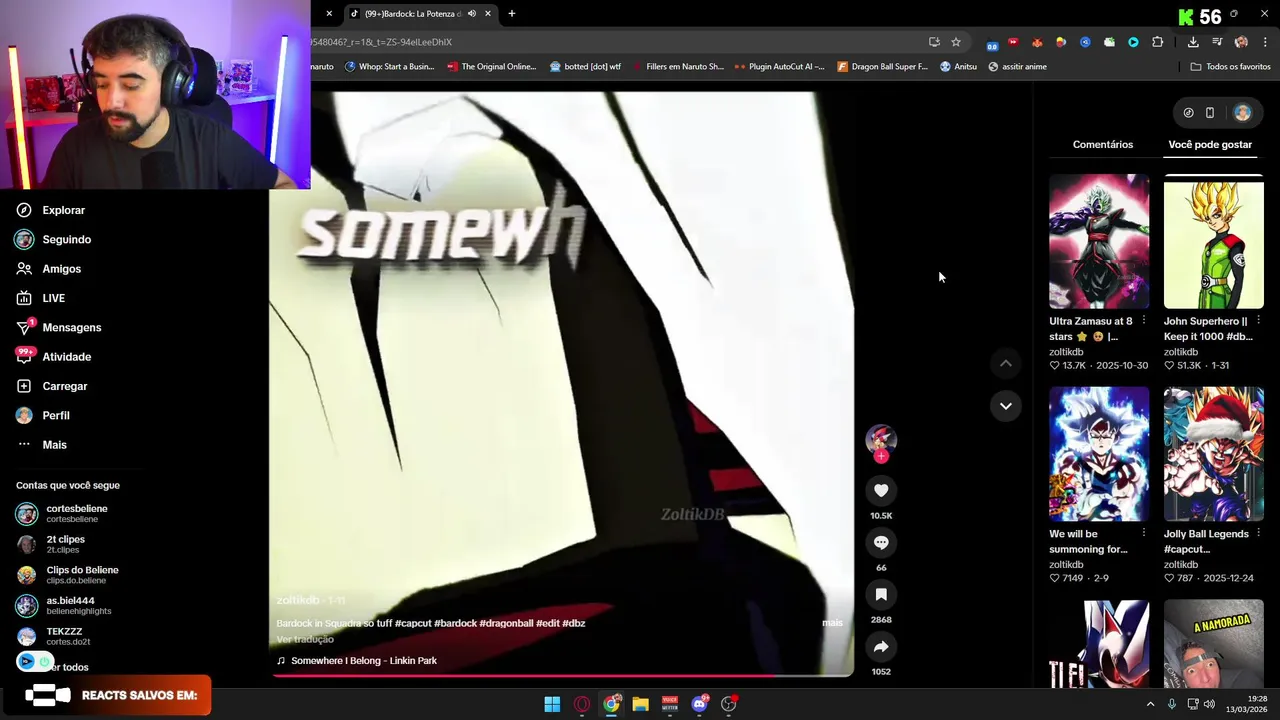Switch to the Comentários tab
This screenshot has height=720, width=1280.
coord(1103,144)
